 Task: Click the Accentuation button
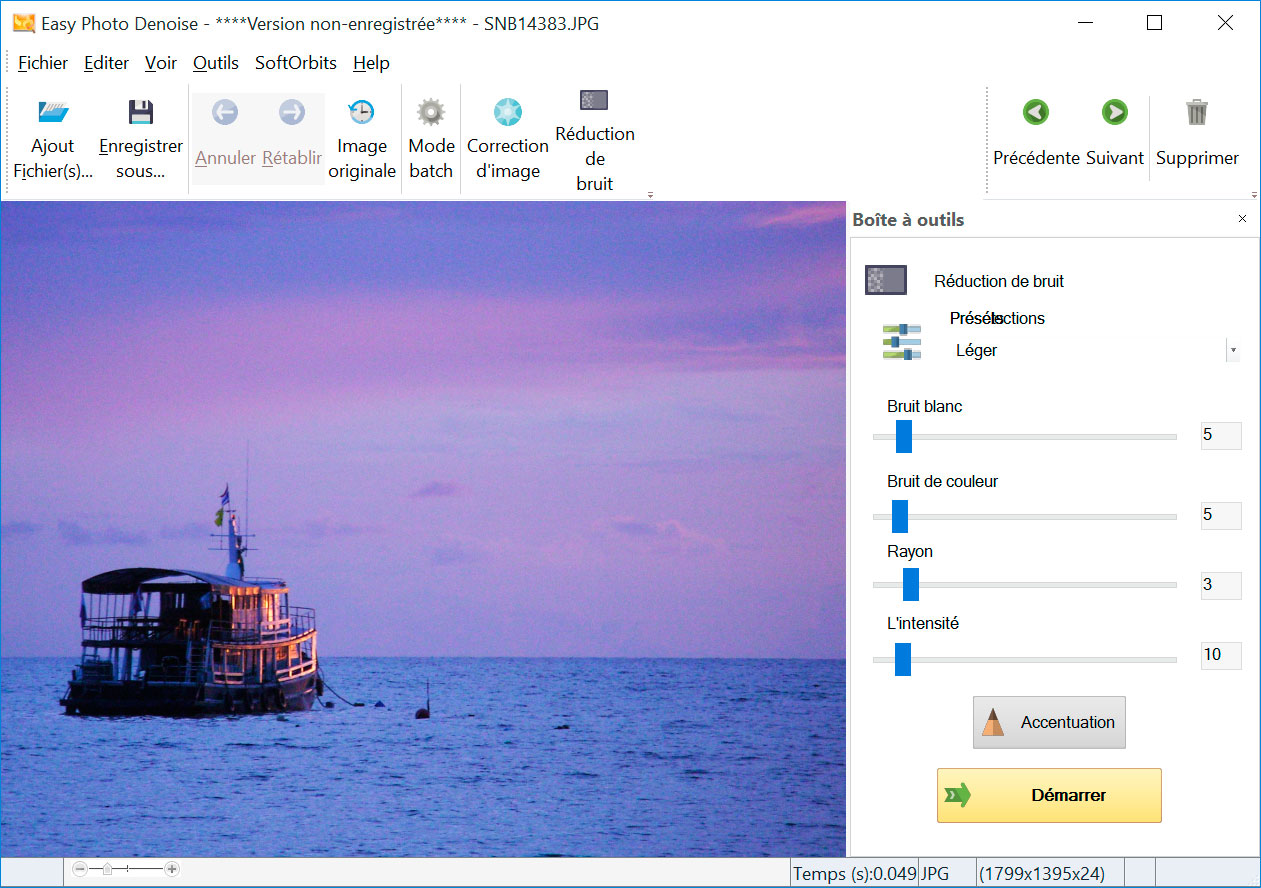point(1049,722)
